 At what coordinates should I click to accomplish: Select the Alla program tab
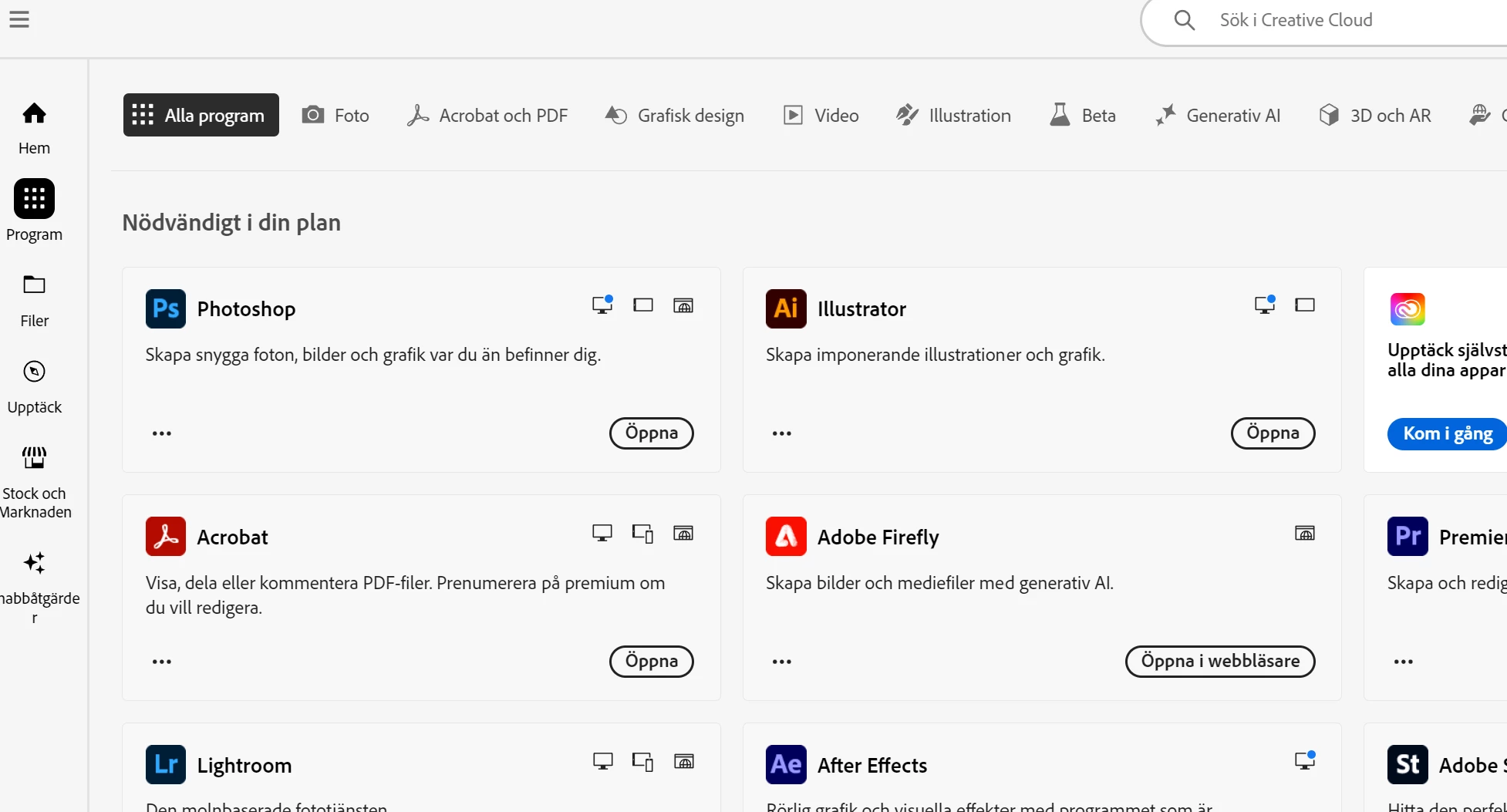[201, 115]
